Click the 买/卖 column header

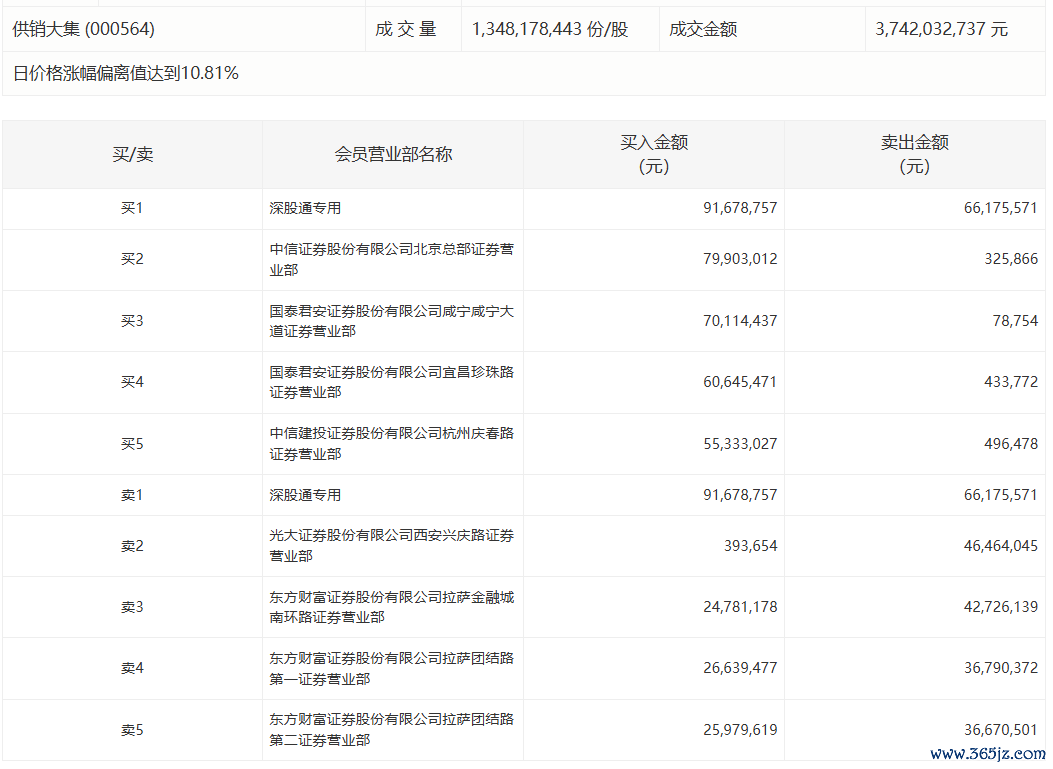(x=132, y=154)
